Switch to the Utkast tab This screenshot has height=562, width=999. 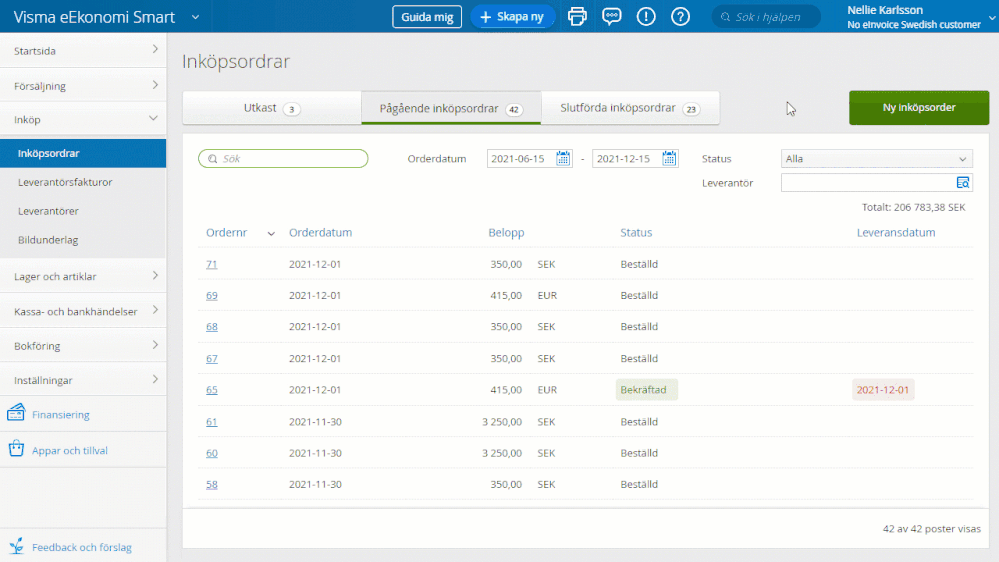coord(271,108)
